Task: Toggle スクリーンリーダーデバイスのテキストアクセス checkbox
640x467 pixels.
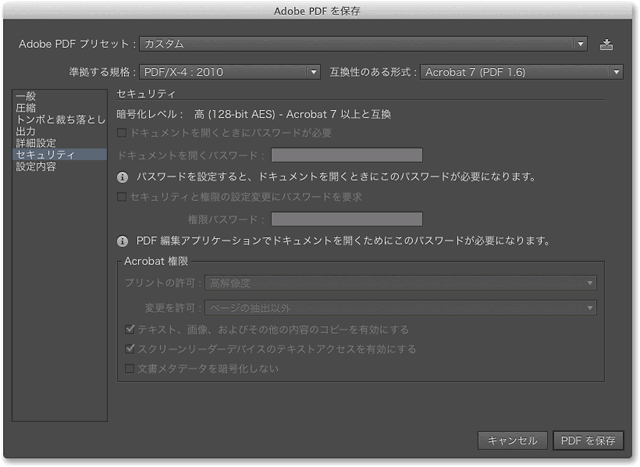Action: tap(129, 349)
